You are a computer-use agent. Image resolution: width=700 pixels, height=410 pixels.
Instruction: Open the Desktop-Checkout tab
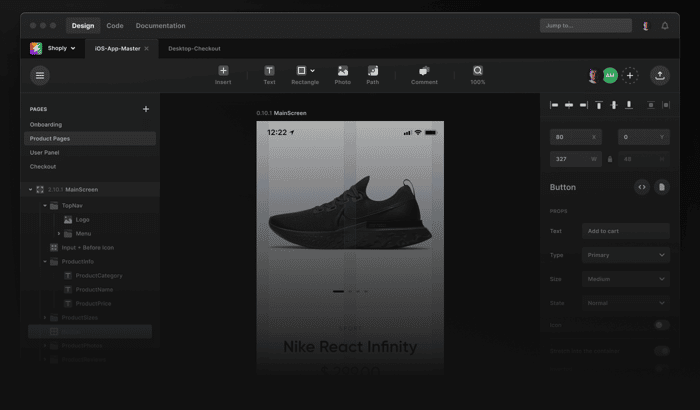pyautogui.click(x=194, y=49)
